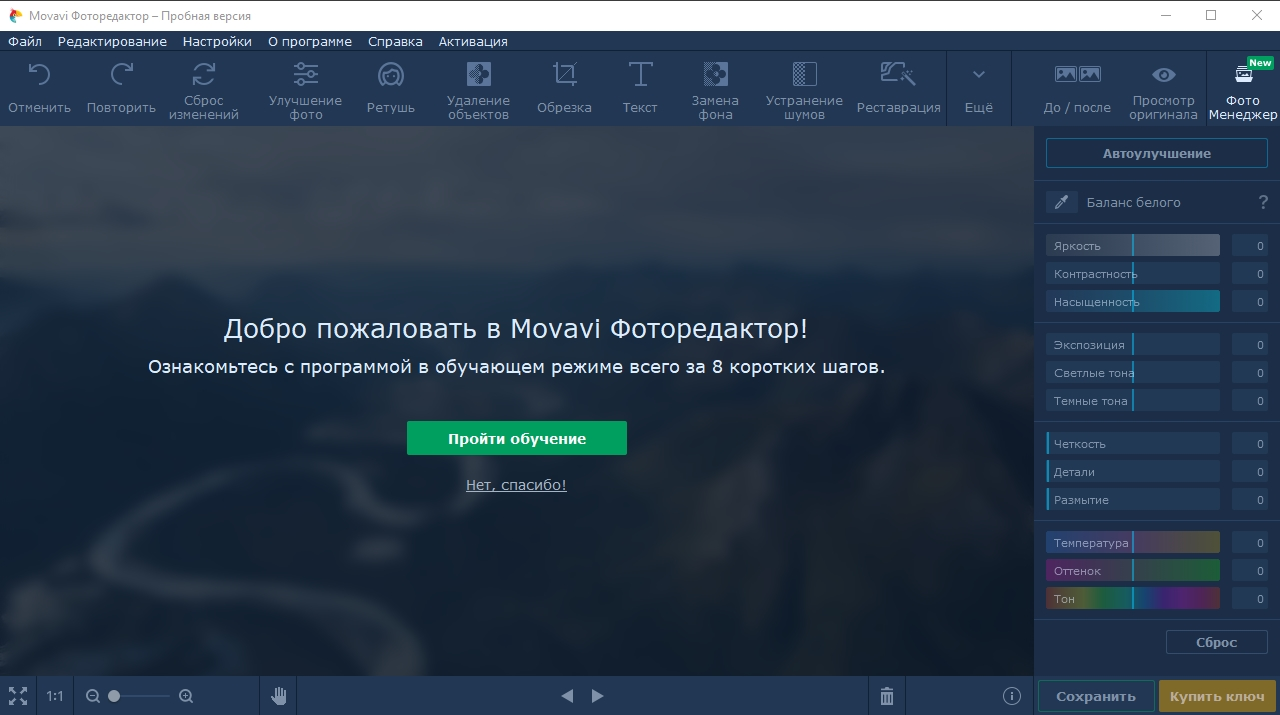Click the Сброс button
Image resolution: width=1280 pixels, height=715 pixels.
pos(1217,642)
